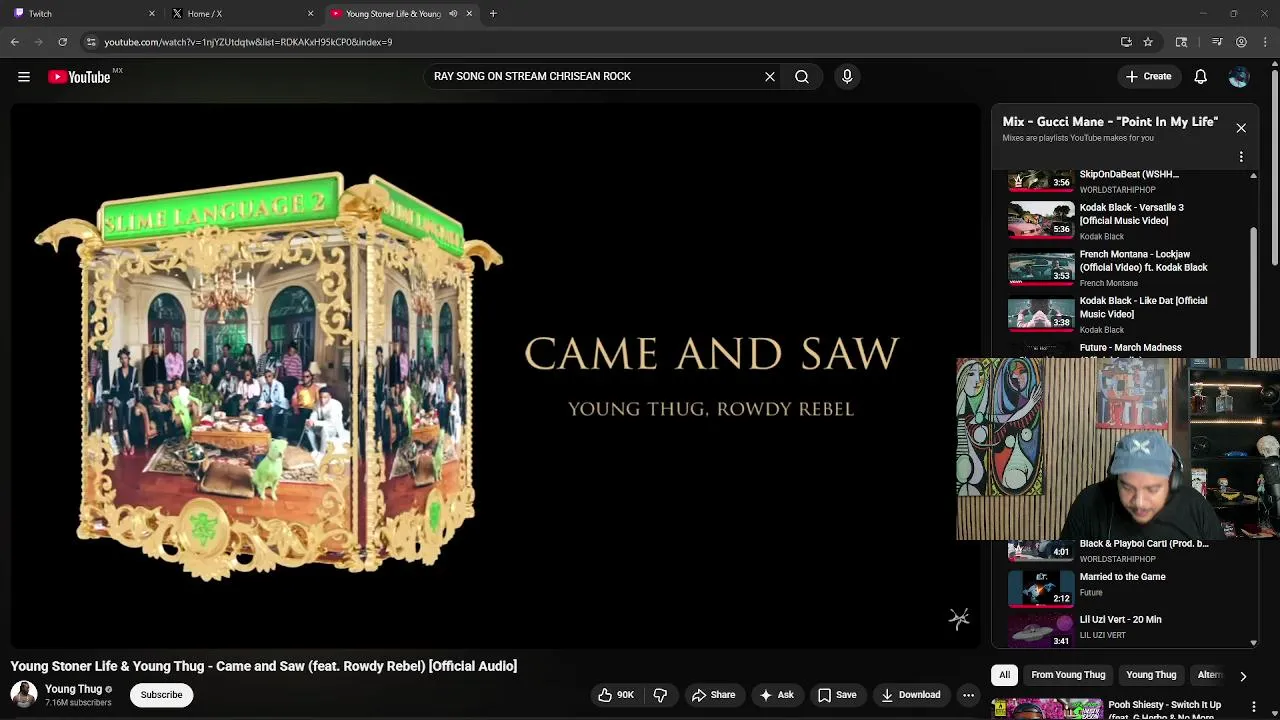
Task: Subscribe to Young Thug channel
Action: coord(161,695)
